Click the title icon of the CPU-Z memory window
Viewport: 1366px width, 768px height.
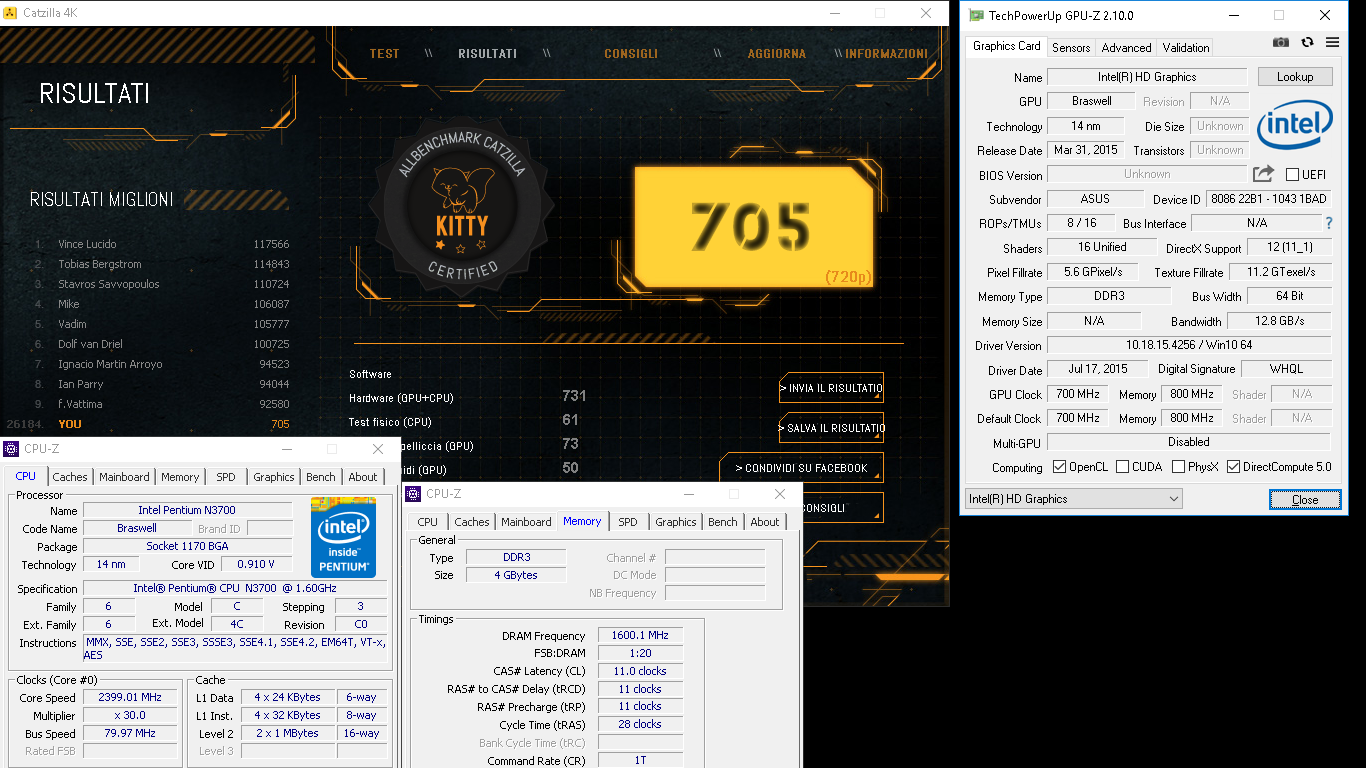coord(414,494)
